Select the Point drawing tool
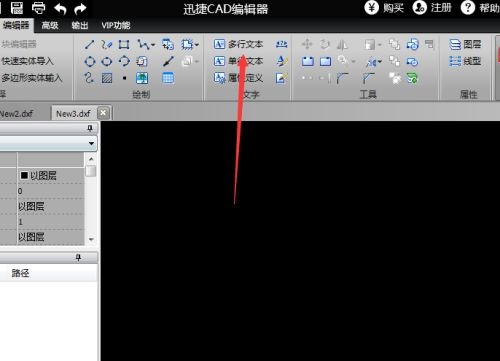 click(124, 78)
